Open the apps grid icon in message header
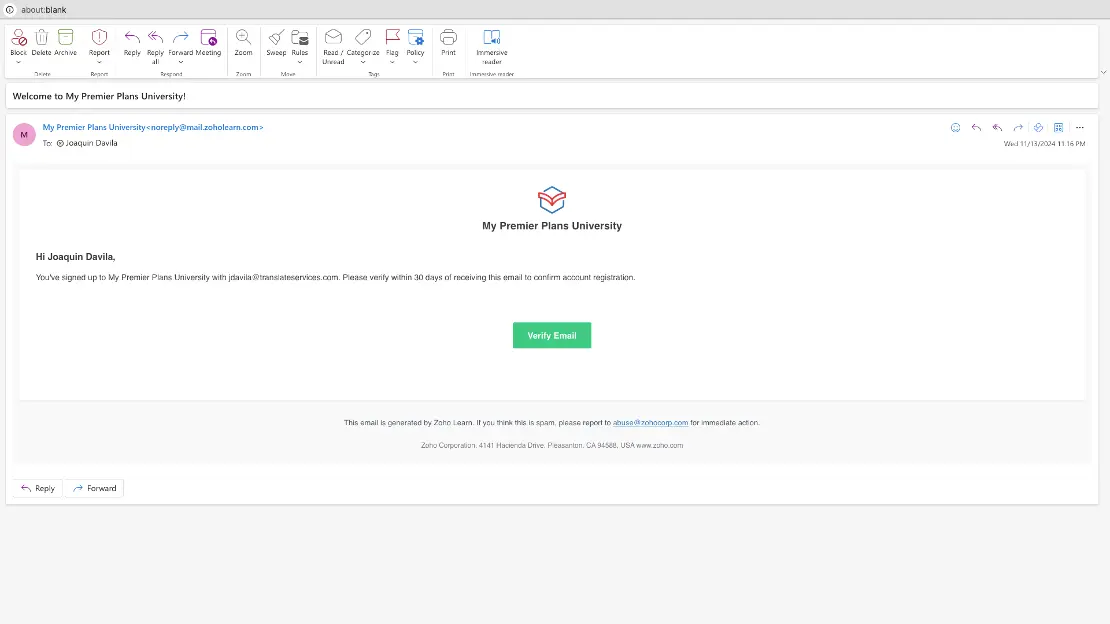 tap(1058, 127)
